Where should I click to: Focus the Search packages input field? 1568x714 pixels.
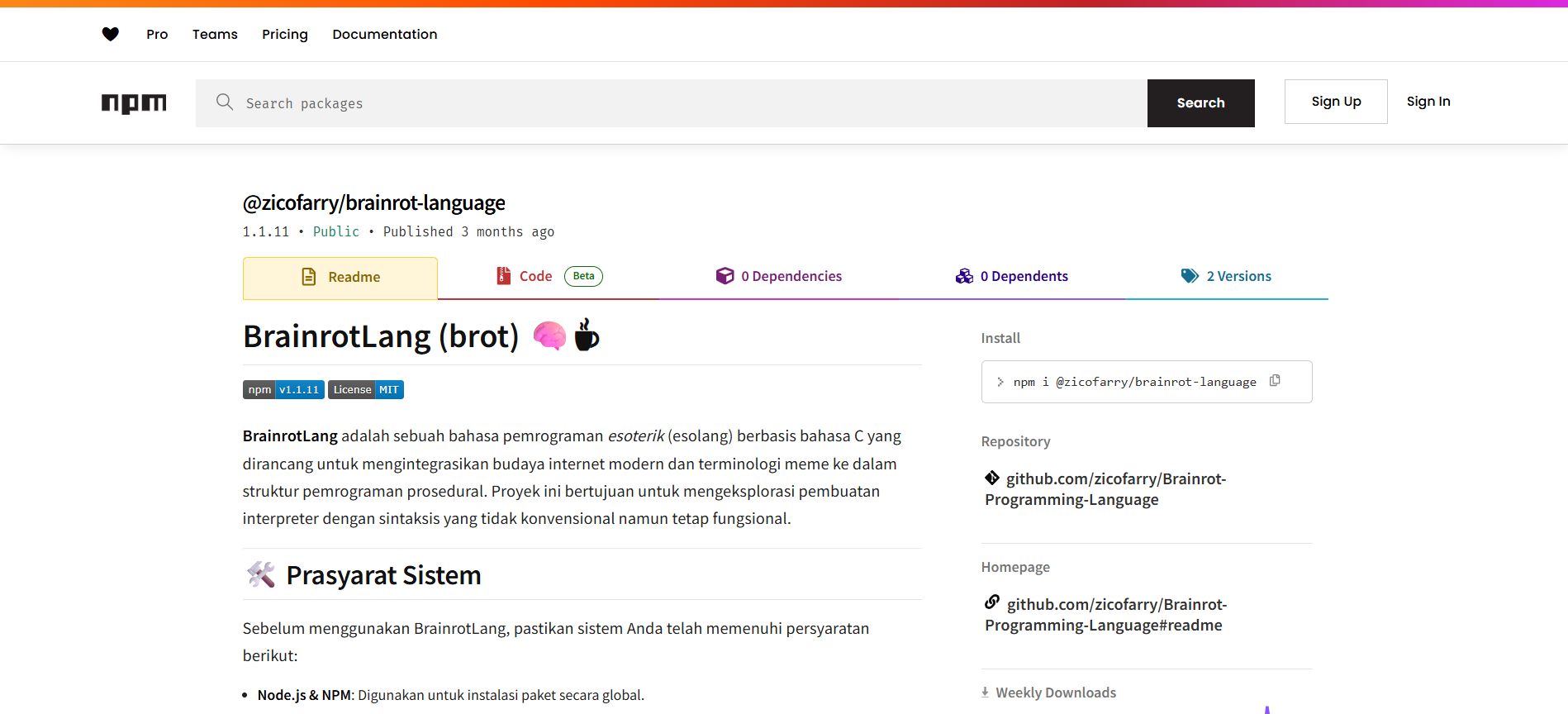(x=672, y=103)
